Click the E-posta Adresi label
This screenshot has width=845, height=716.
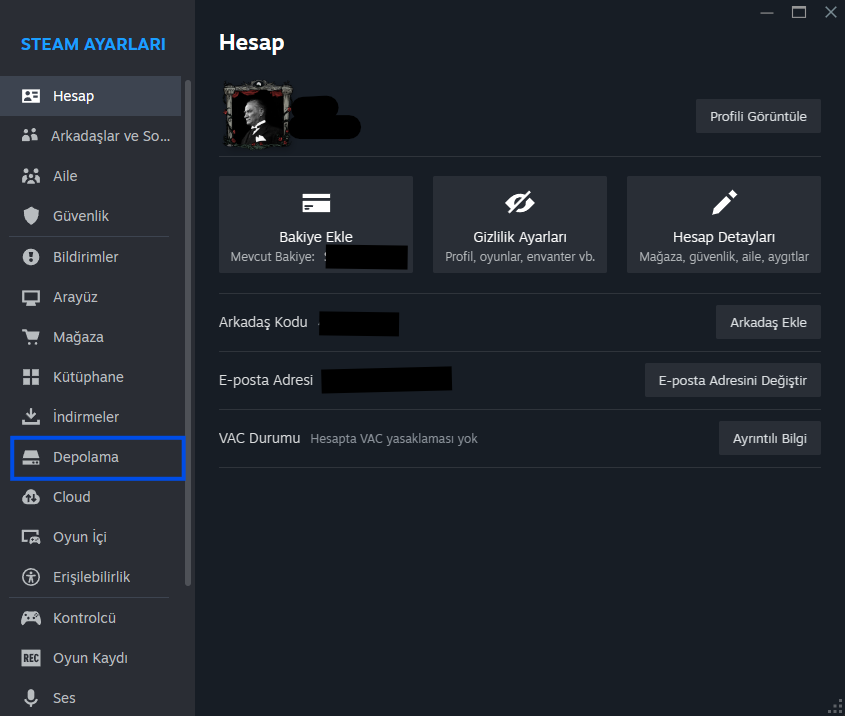[x=266, y=380]
